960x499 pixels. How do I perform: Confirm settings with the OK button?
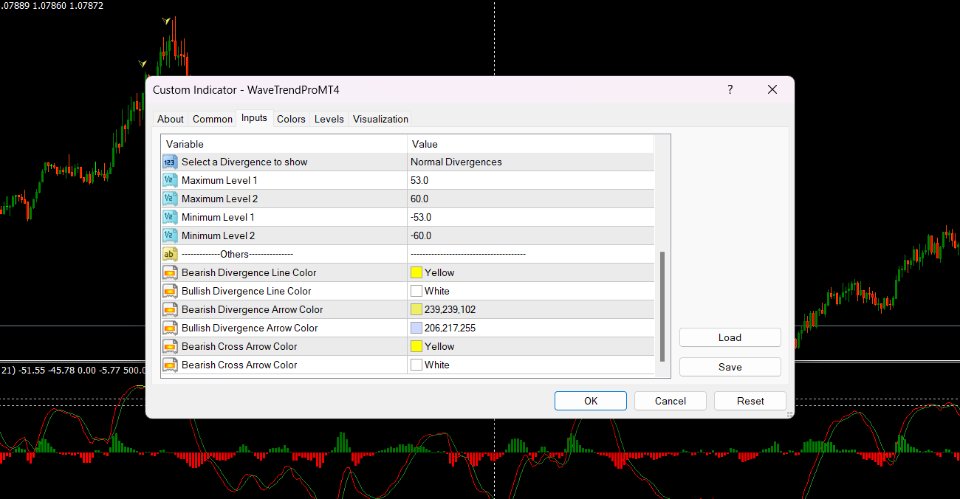pyautogui.click(x=591, y=401)
